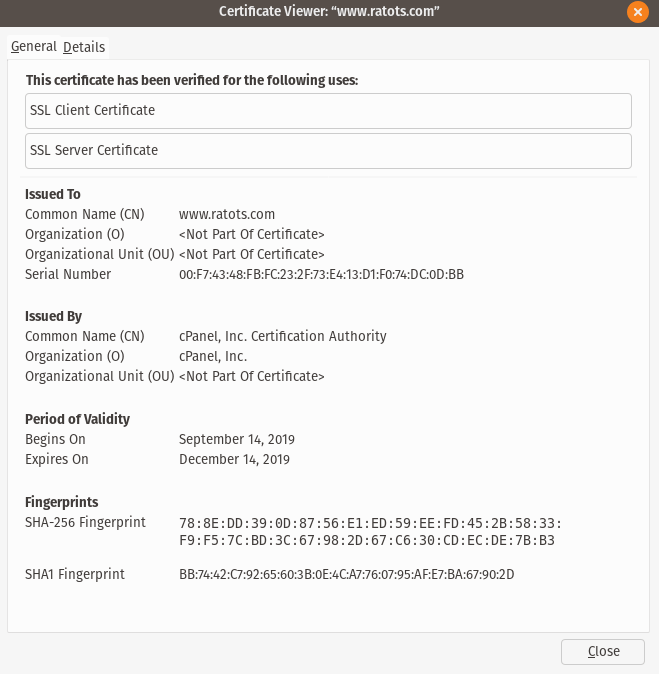Viewport: 659px width, 674px height.
Task: Click the SSL Server Certificate field
Action: point(328,150)
